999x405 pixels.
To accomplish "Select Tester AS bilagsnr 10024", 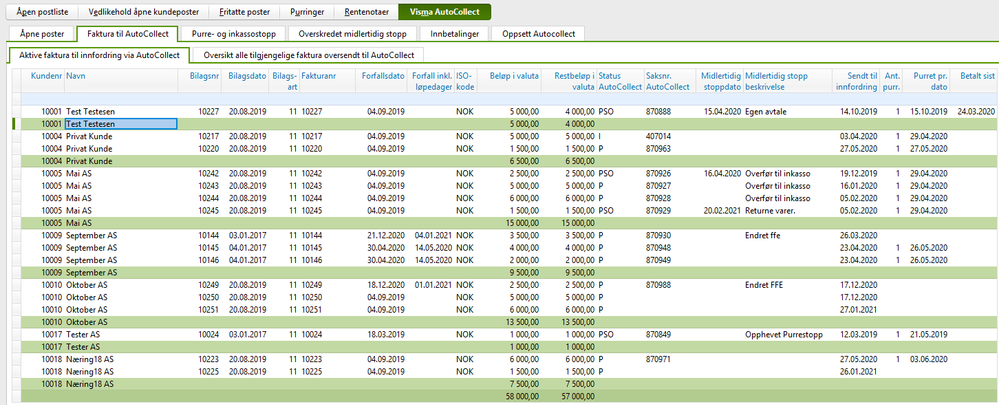I will click(201, 334).
